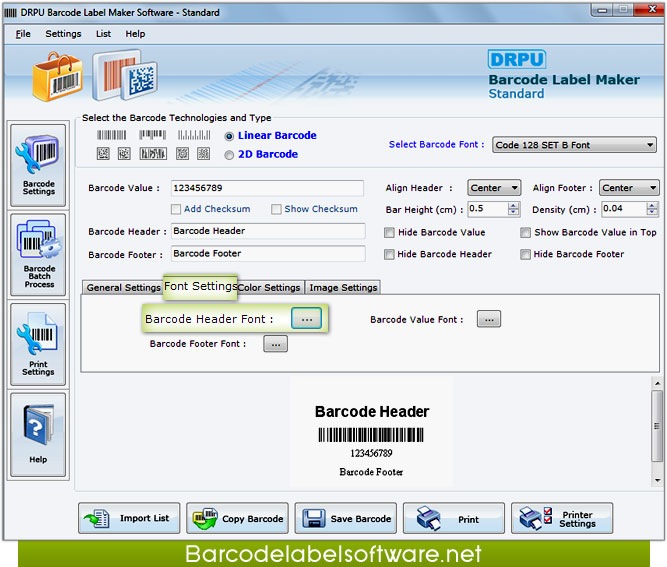Open the Align Header dropdown

(x=494, y=188)
